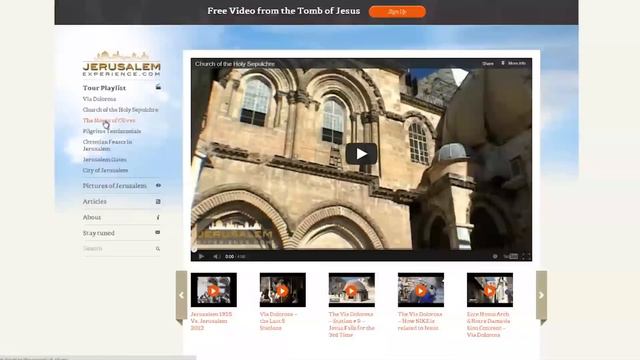Select the Articles menu item
The image size is (640, 360).
(x=95, y=202)
